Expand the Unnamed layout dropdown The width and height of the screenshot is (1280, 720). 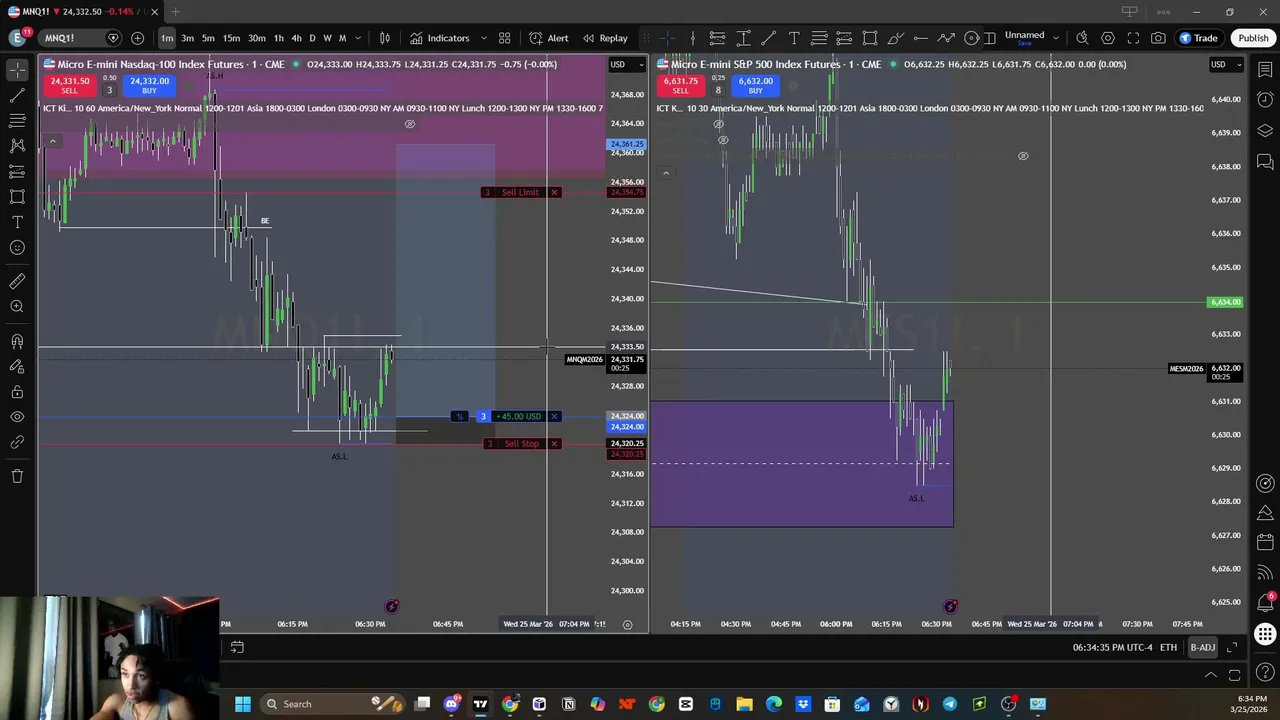point(1055,38)
